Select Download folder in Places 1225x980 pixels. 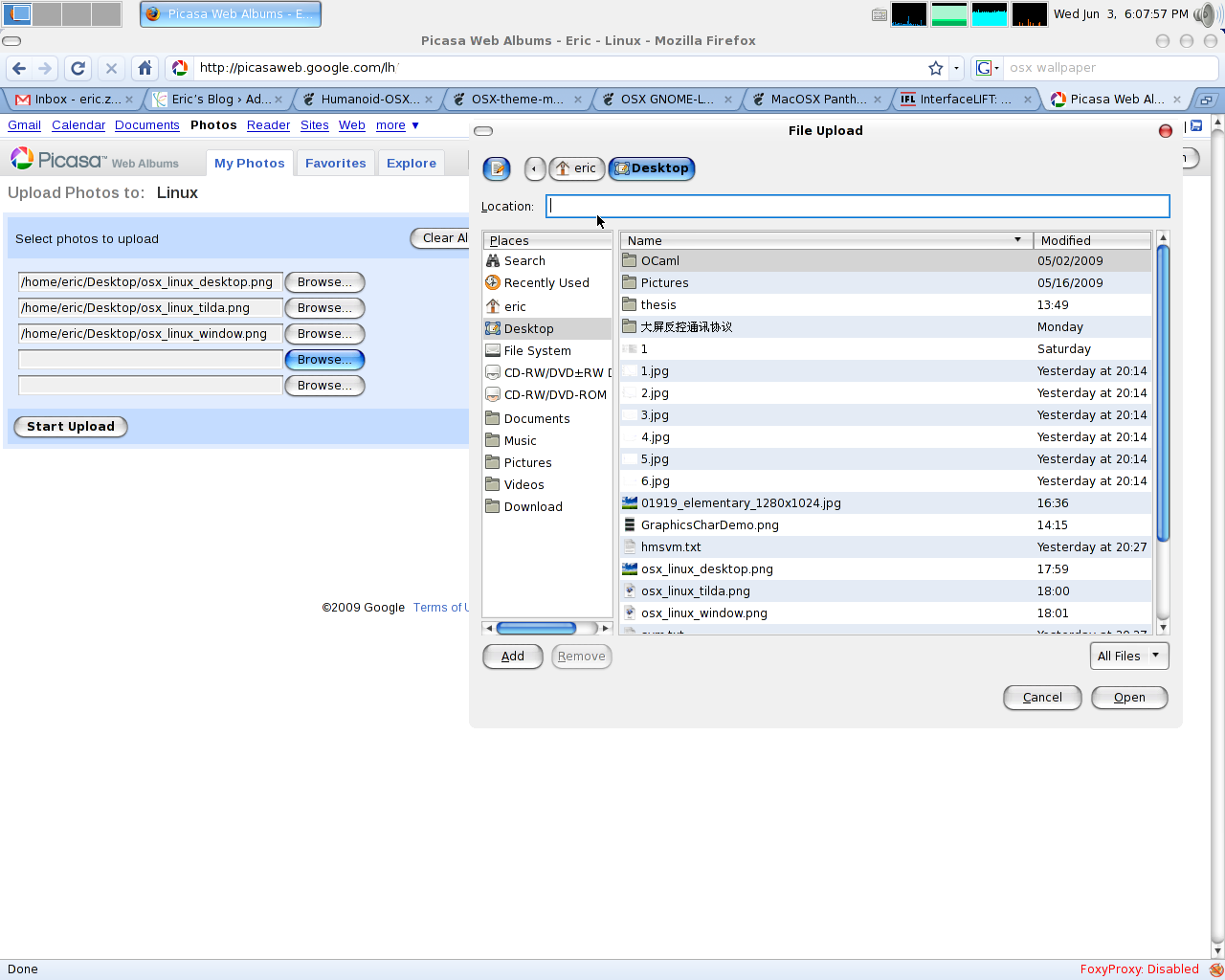[547, 507]
